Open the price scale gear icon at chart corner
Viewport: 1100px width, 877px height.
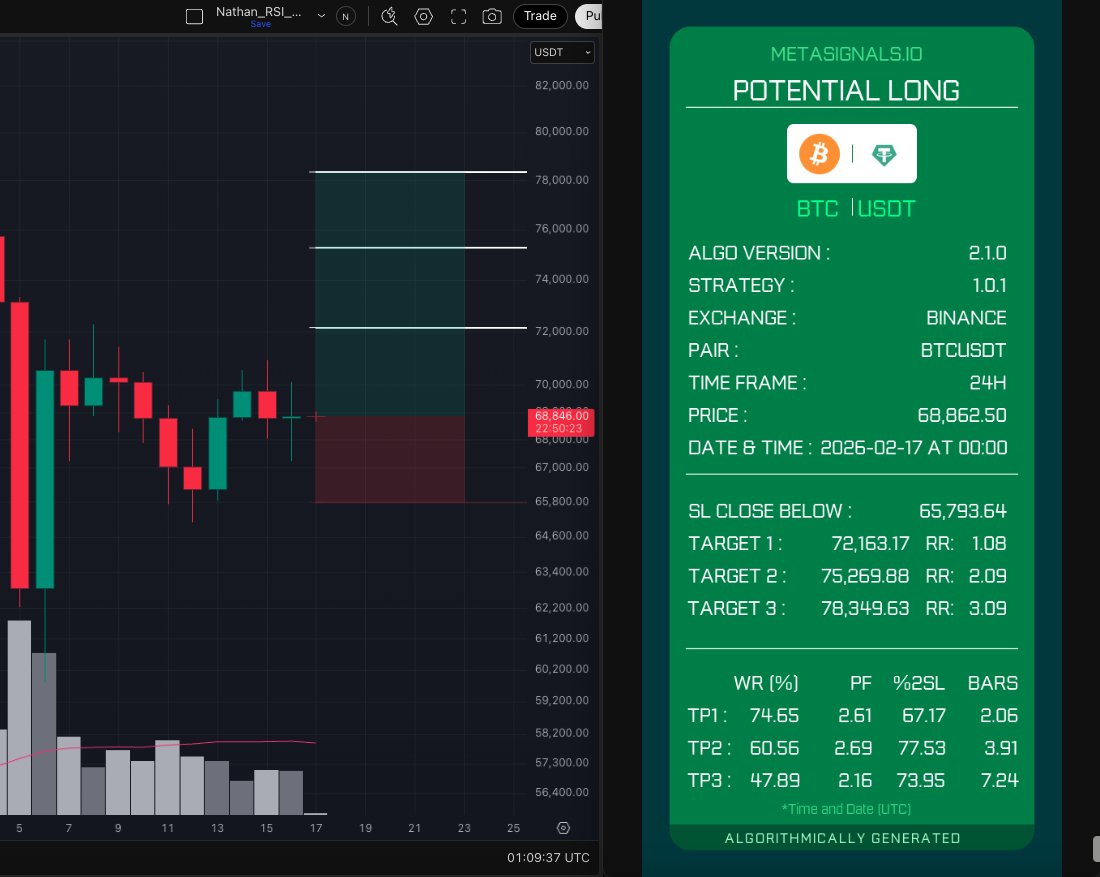click(x=563, y=828)
